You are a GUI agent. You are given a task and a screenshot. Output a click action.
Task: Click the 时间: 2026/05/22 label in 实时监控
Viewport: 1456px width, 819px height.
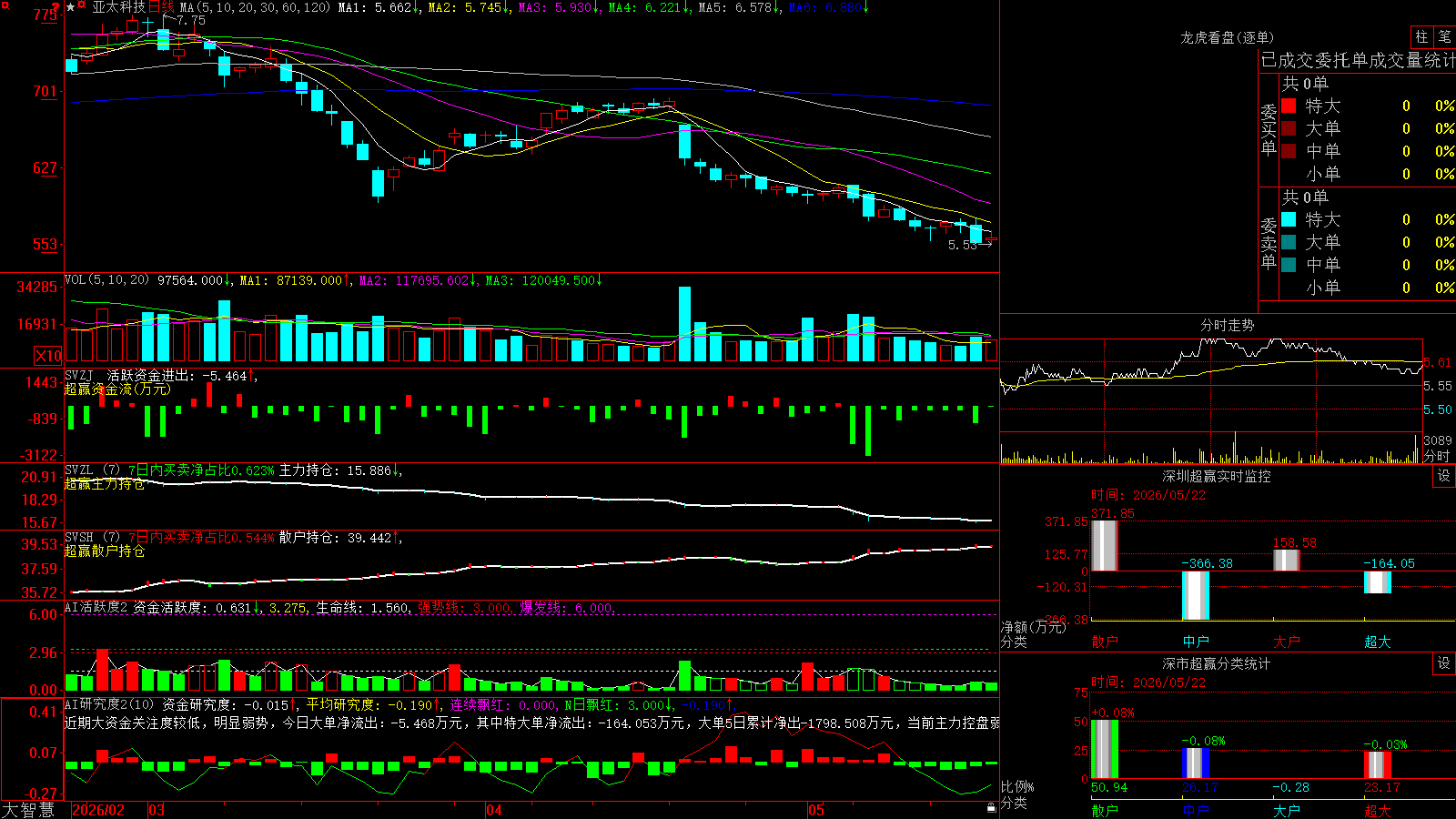click(1148, 495)
